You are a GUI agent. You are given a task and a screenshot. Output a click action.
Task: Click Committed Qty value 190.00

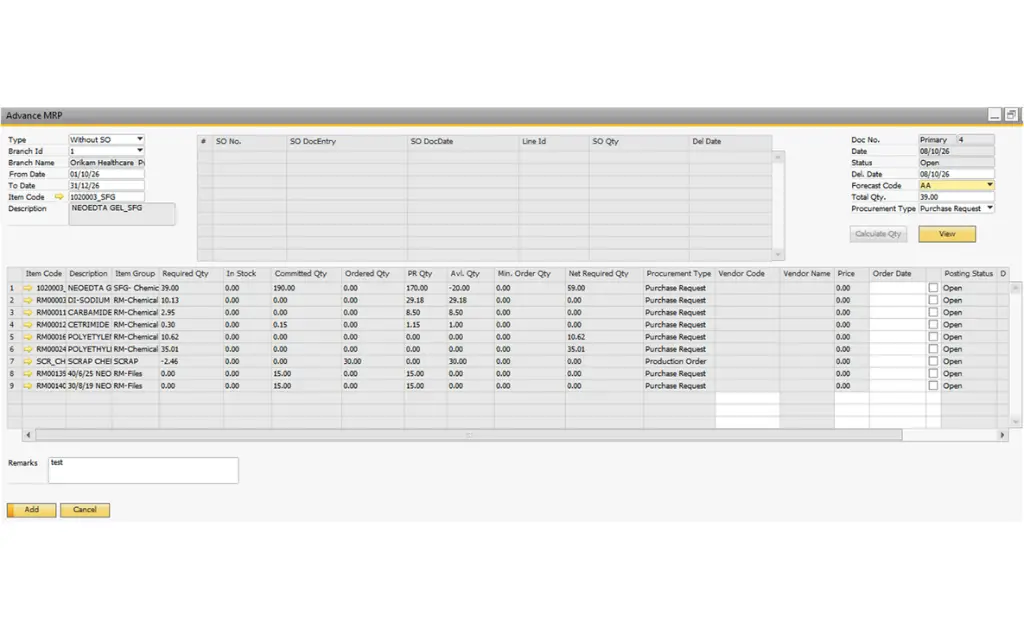(x=284, y=288)
